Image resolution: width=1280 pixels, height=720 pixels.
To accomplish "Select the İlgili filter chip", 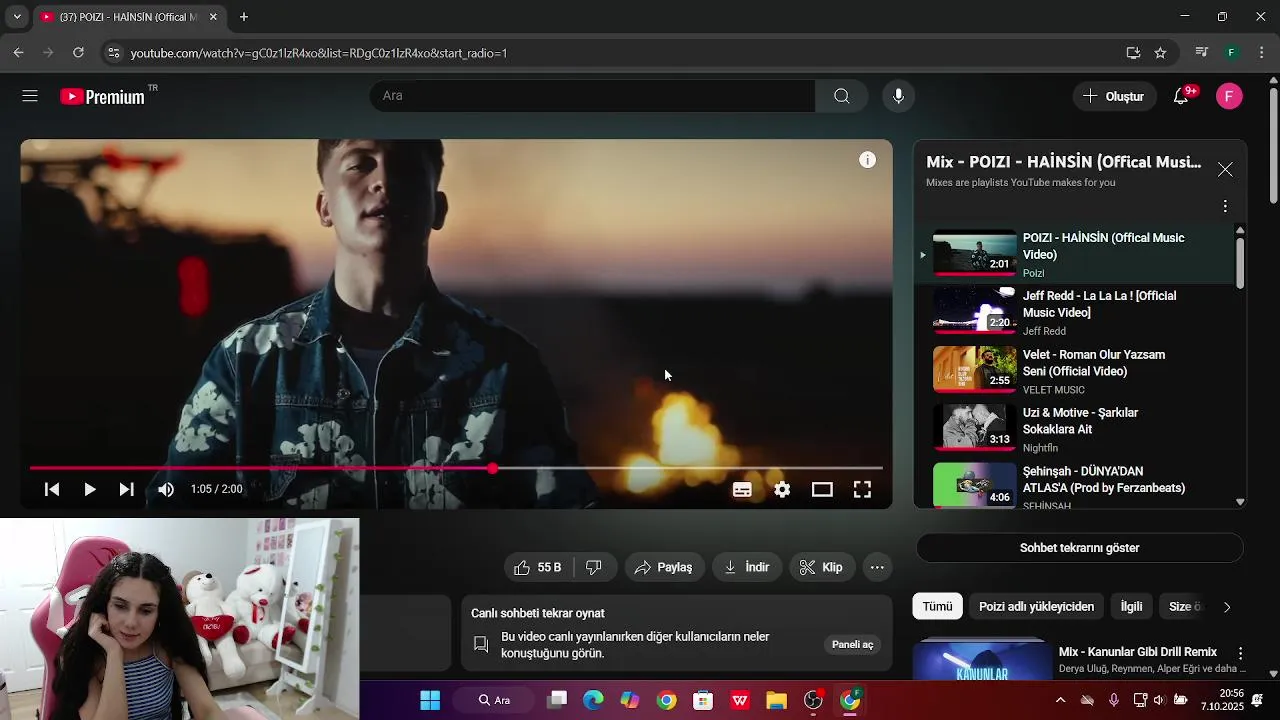I will (x=1131, y=606).
